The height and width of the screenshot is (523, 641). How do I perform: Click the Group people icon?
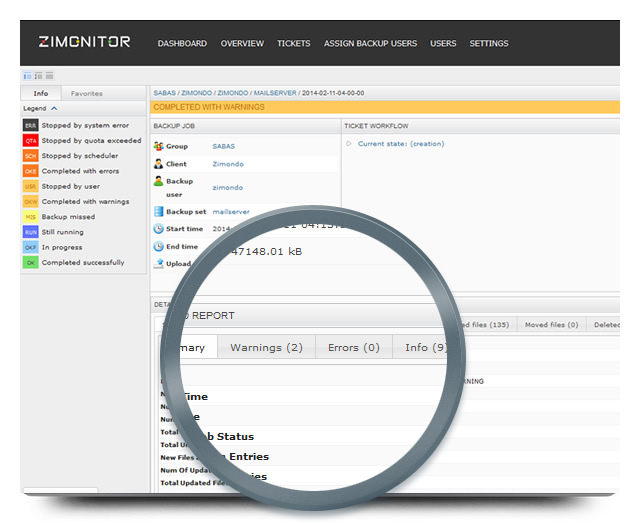[158, 146]
